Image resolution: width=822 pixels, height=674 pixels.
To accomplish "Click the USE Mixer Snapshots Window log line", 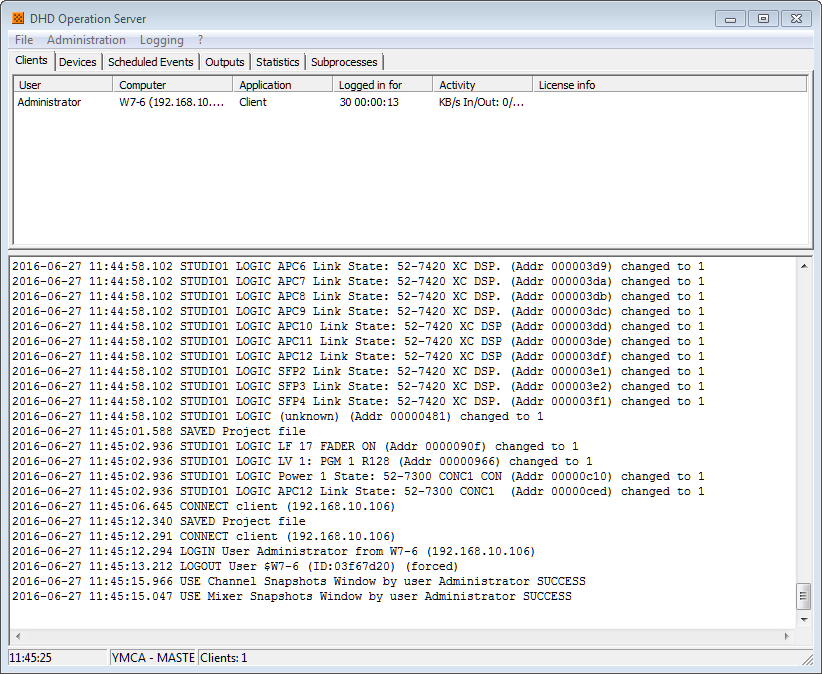I will coord(292,596).
